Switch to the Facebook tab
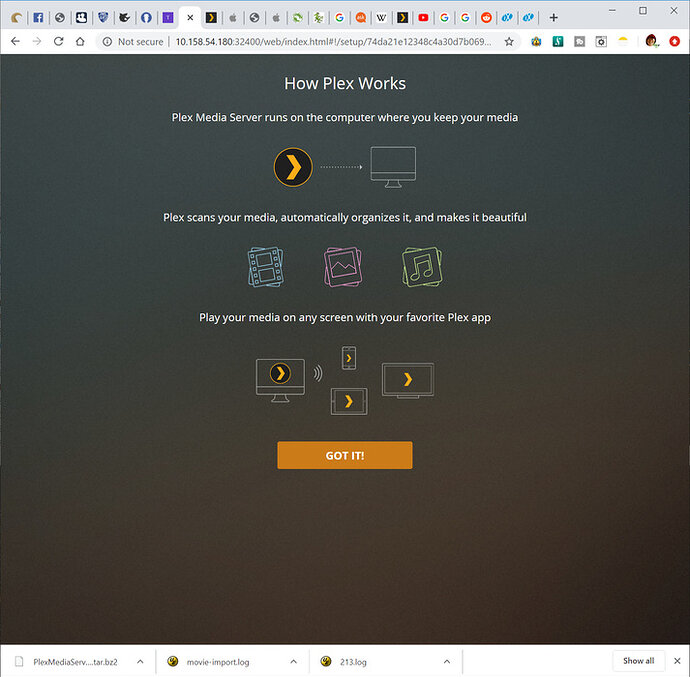 tap(38, 18)
